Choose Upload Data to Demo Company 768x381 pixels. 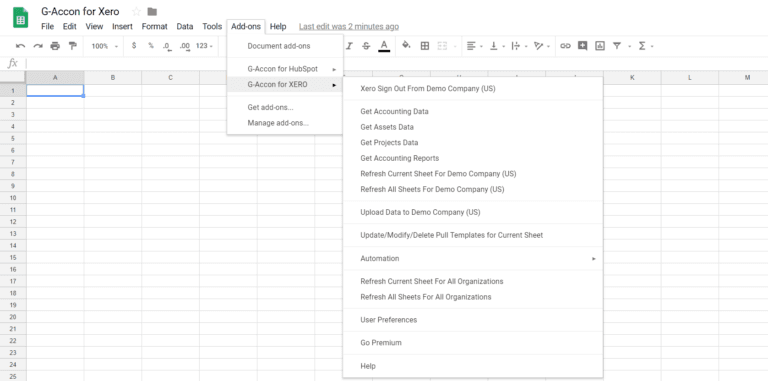tap(473, 212)
